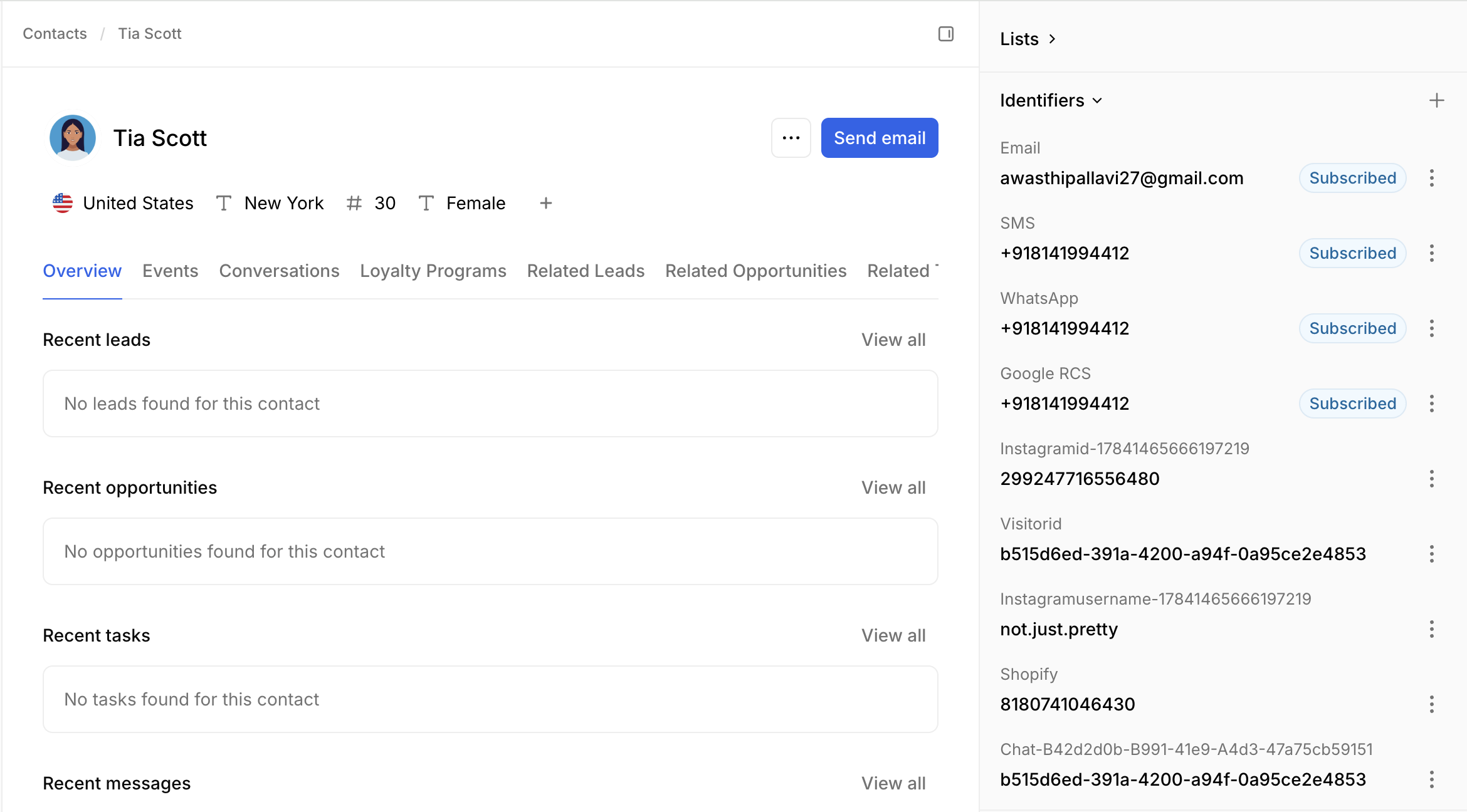This screenshot has height=812, width=1467.
Task: Open the options menu for the Shopify identifier
Action: [x=1431, y=704]
